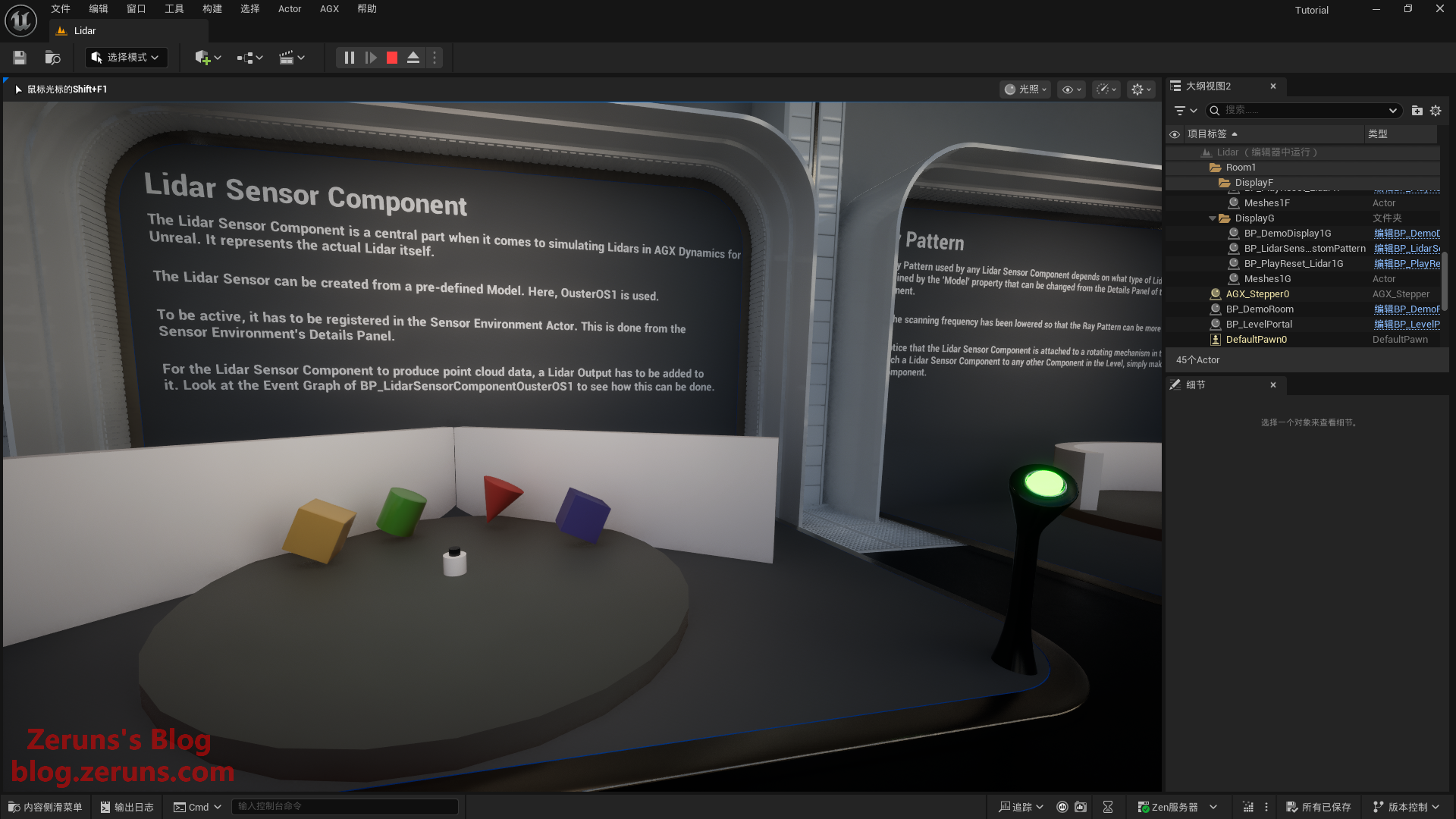Click the save current level icon

point(20,58)
